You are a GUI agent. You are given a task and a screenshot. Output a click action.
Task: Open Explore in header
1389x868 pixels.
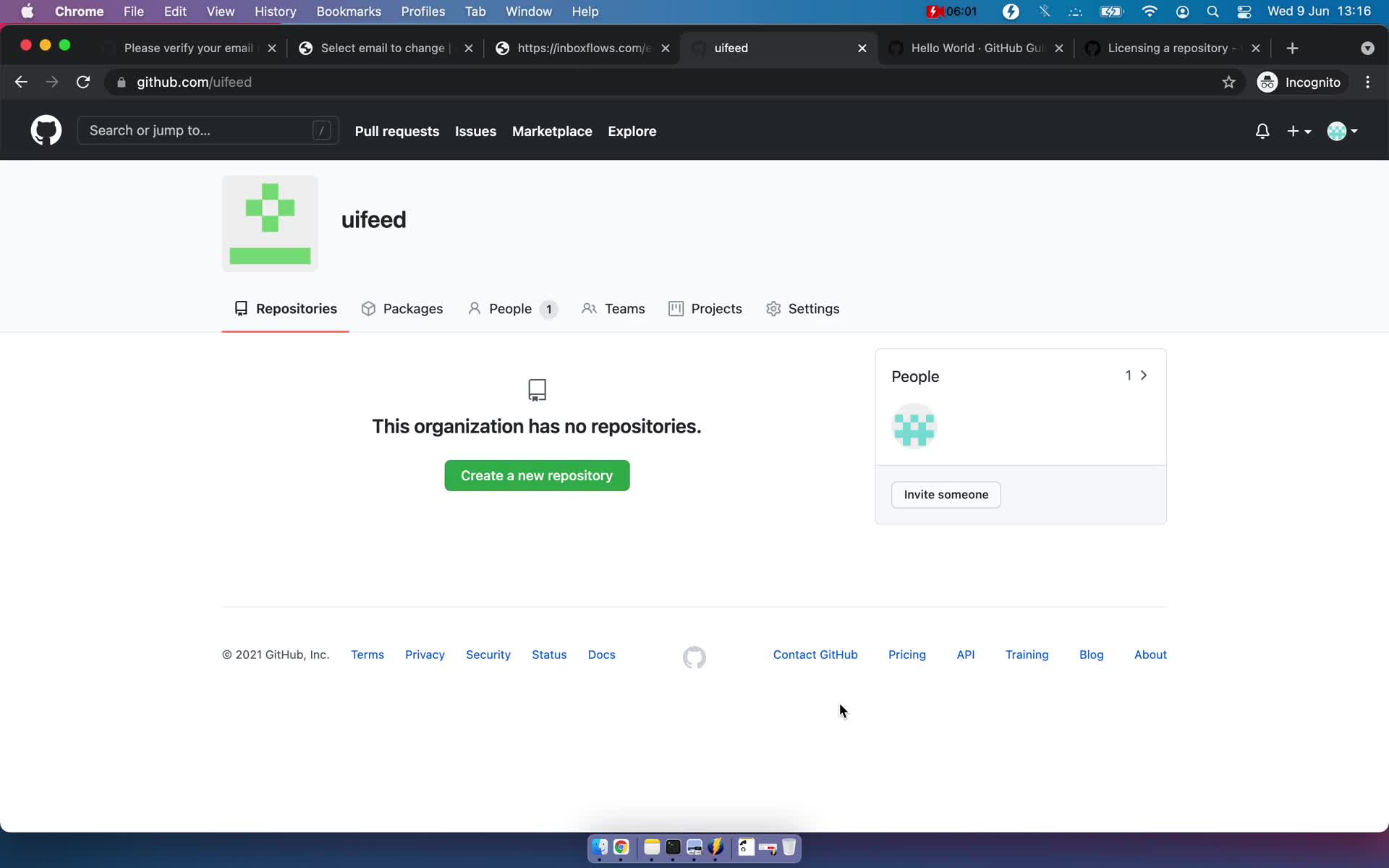pyautogui.click(x=632, y=132)
